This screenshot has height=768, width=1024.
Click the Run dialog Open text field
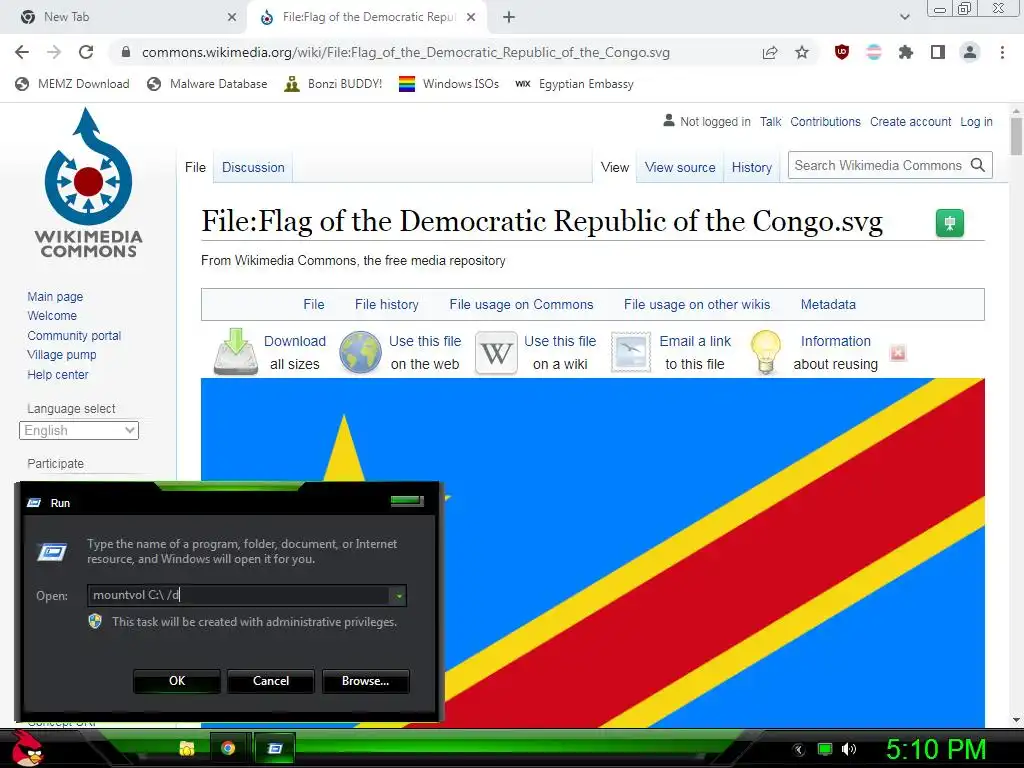point(239,595)
